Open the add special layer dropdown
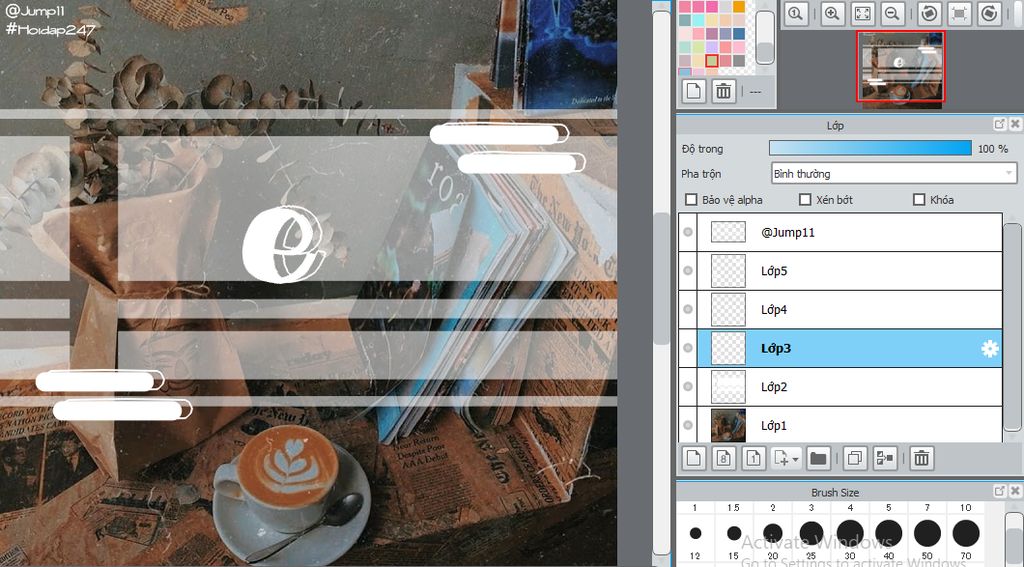 [786, 459]
